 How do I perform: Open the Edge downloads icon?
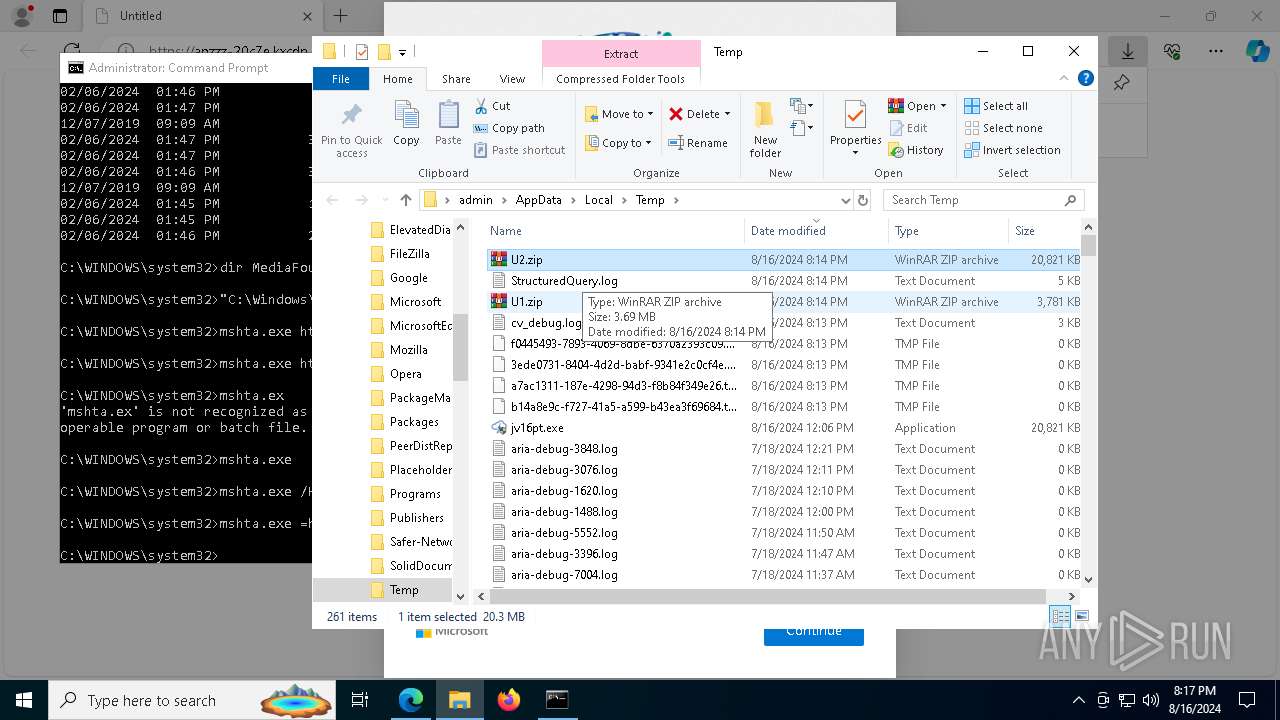pyautogui.click(x=1128, y=50)
